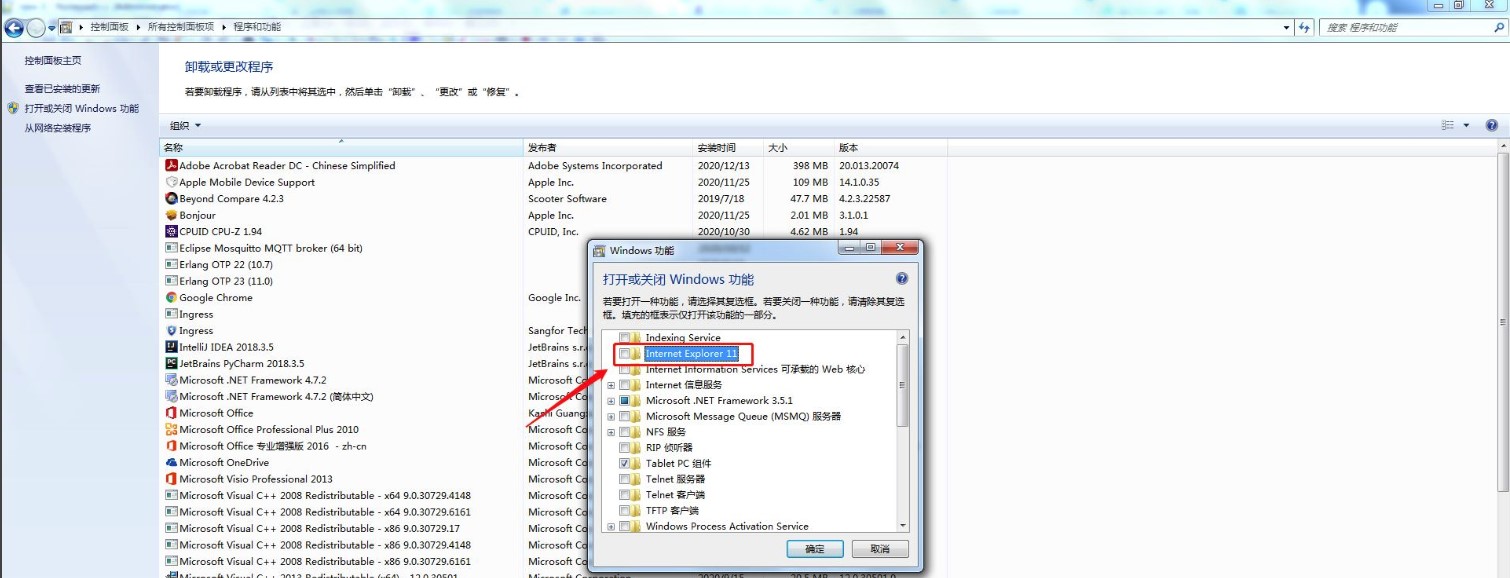
Task: Enable the NFS 服务 checkbox
Action: (x=625, y=432)
